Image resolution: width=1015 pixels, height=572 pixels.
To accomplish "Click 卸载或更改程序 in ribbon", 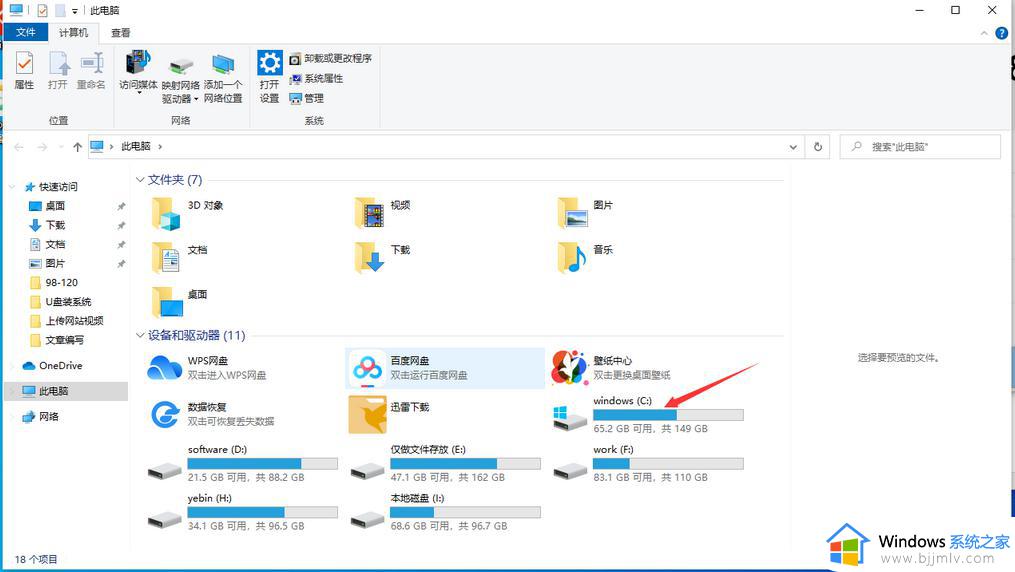I will [330, 58].
